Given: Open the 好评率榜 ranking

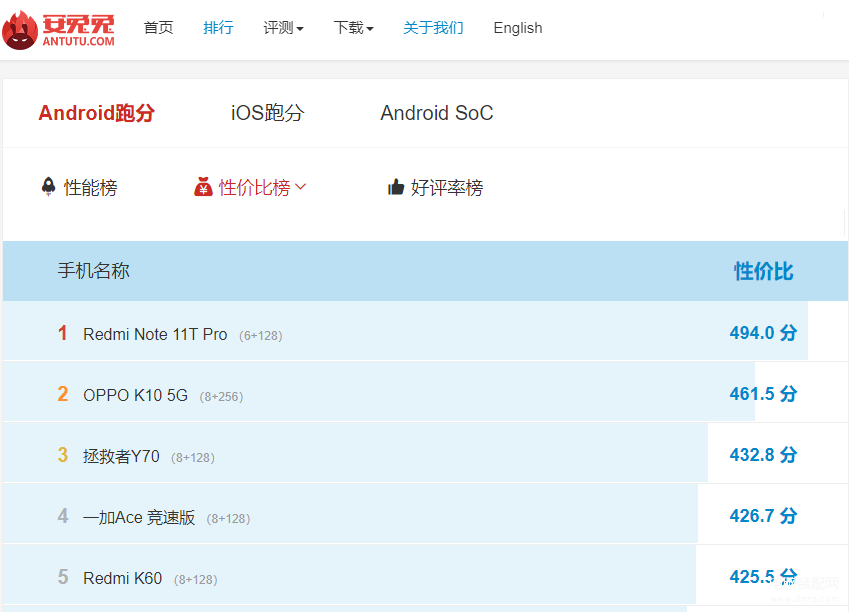Looking at the screenshot, I should 447,187.
